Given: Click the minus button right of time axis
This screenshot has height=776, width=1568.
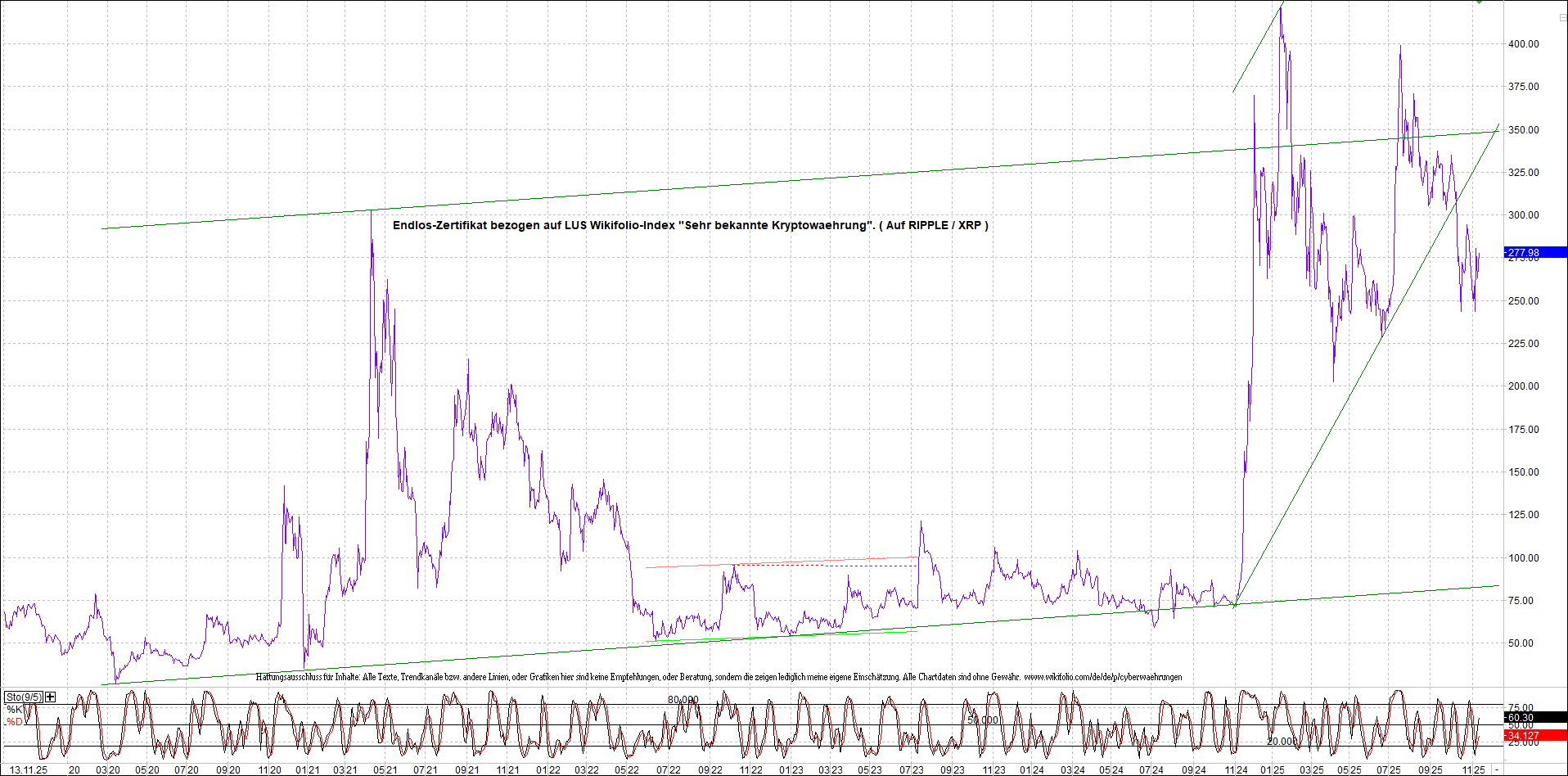Looking at the screenshot, I should [1497, 769].
